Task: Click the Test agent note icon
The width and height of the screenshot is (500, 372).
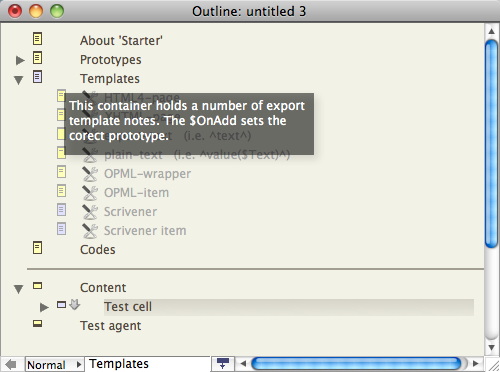Action: [x=37, y=323]
